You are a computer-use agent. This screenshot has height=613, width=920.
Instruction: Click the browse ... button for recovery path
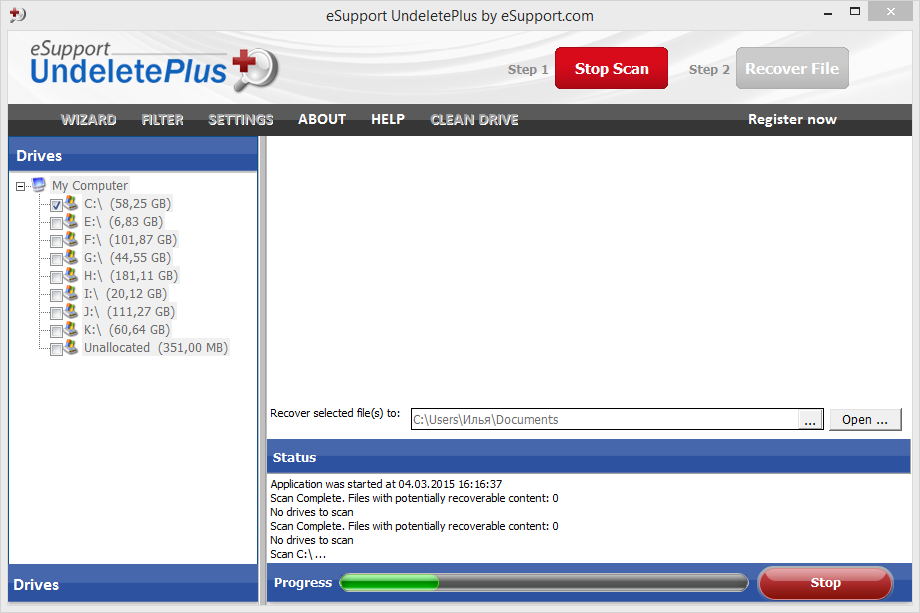pyautogui.click(x=810, y=420)
